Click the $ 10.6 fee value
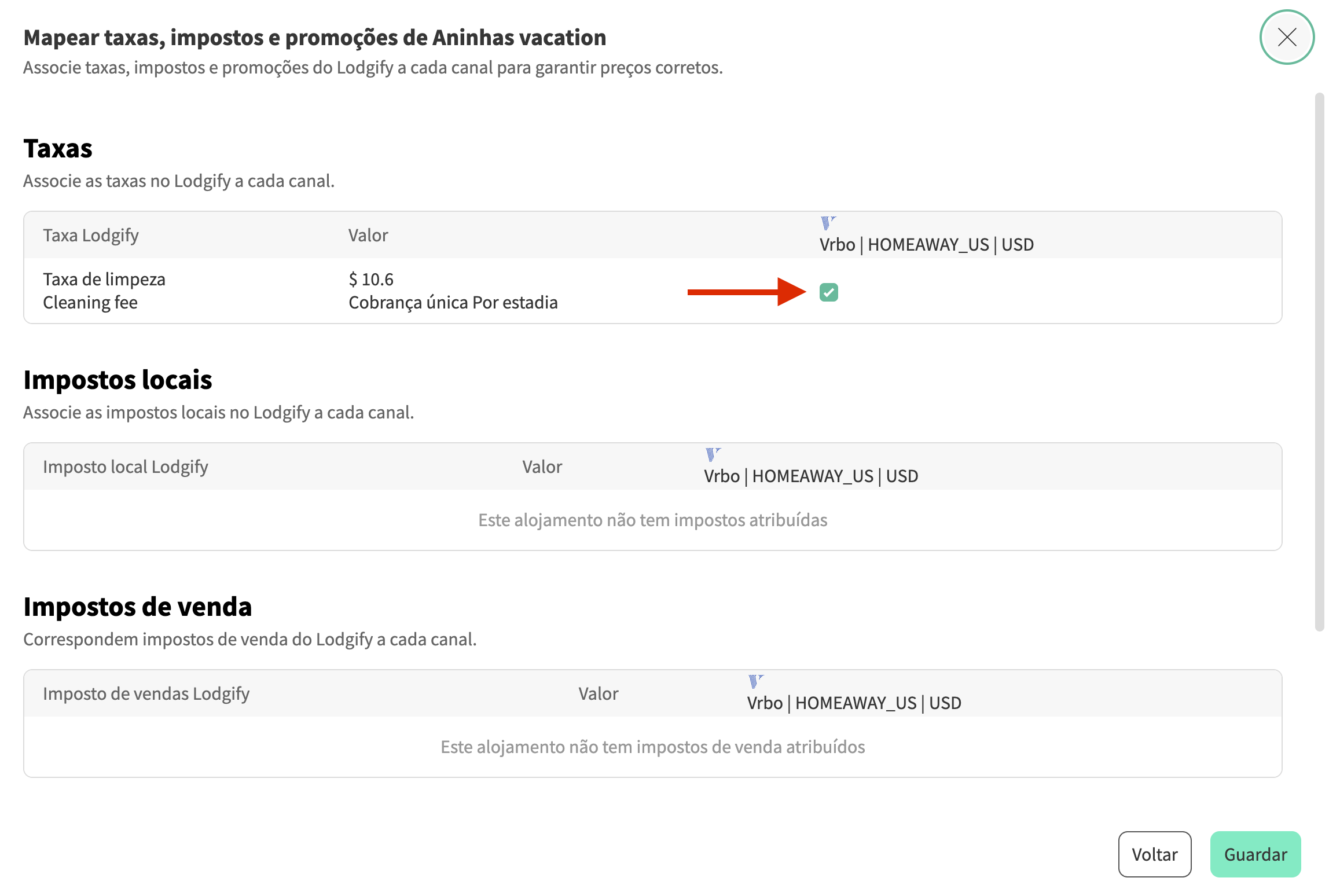The width and height of the screenshot is (1329, 896). 371,280
